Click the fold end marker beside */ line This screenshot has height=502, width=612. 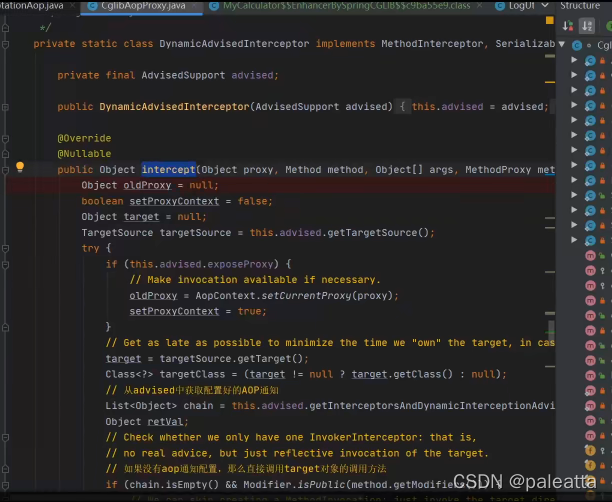click(5, 28)
